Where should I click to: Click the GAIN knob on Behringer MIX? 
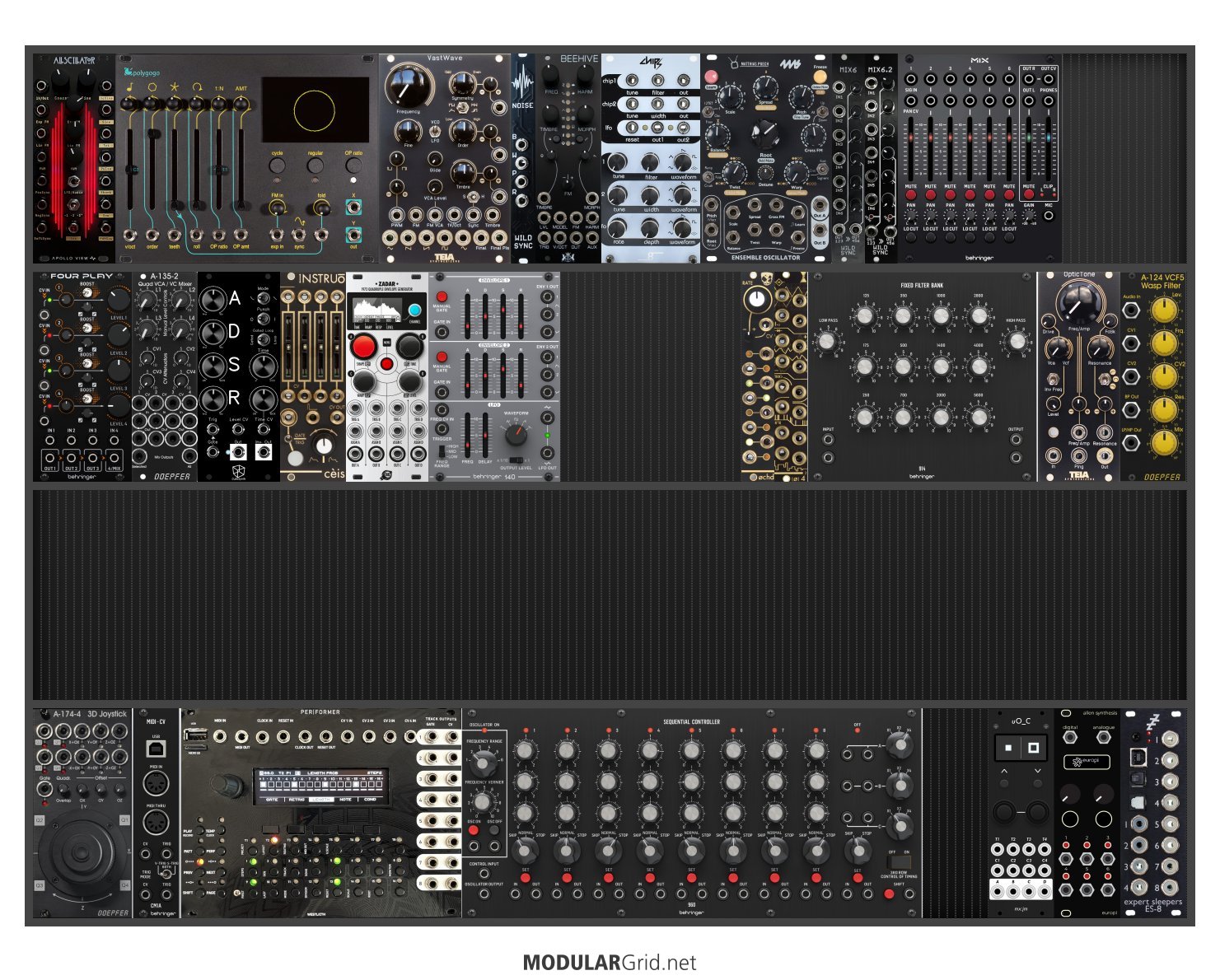tap(1029, 215)
